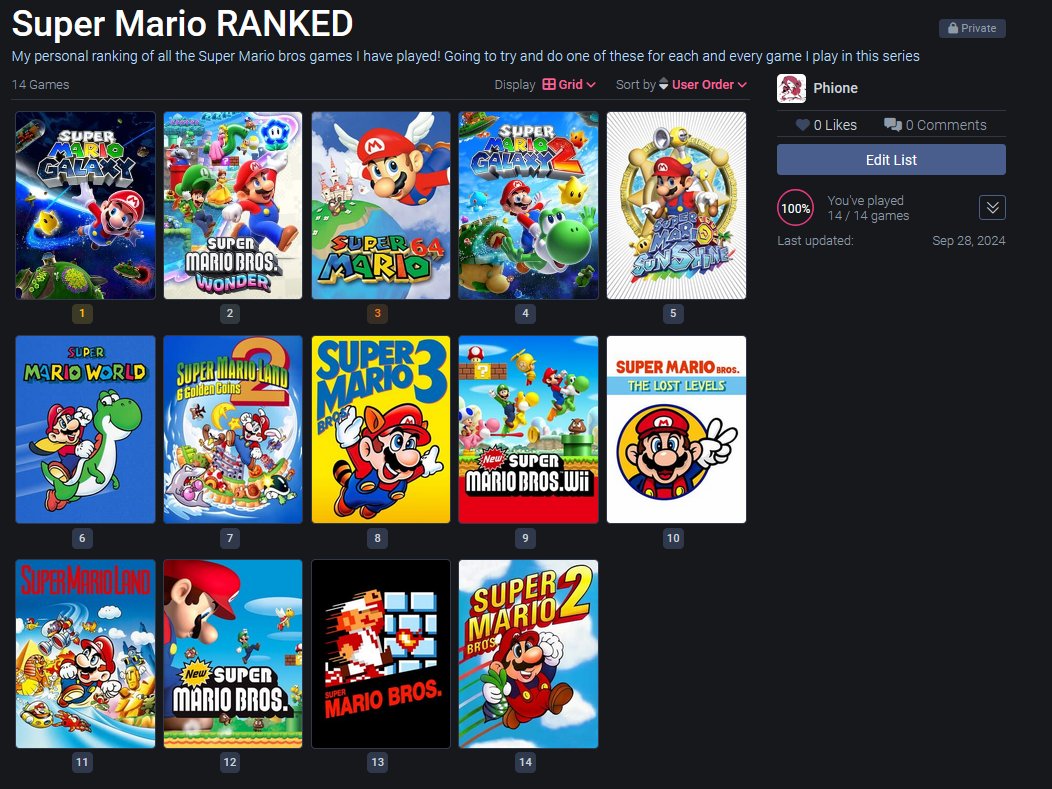Click the sort direction arrows icon
This screenshot has width=1052, height=789.
coord(663,84)
